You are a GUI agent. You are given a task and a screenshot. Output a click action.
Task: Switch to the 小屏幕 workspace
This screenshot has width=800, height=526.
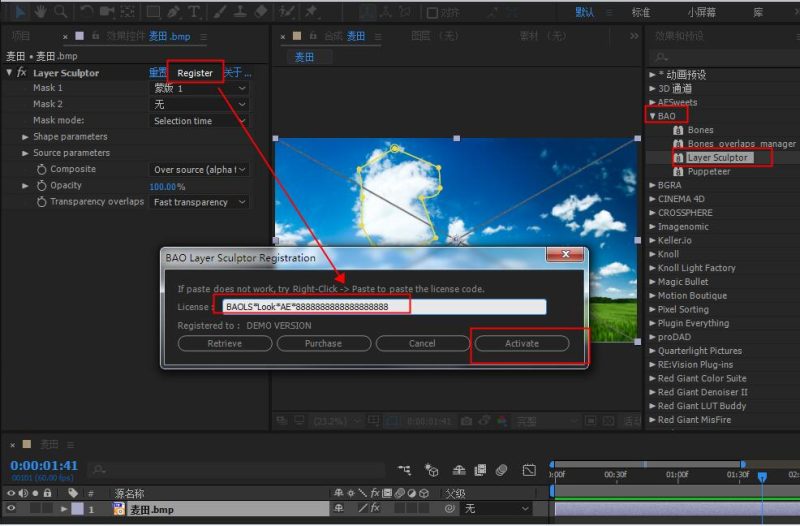(702, 12)
